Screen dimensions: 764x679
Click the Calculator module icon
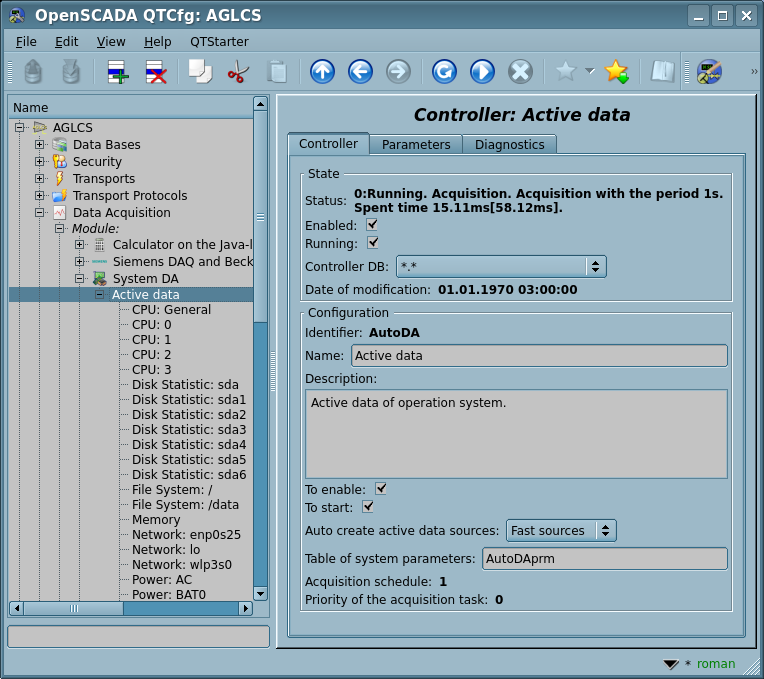click(99, 245)
